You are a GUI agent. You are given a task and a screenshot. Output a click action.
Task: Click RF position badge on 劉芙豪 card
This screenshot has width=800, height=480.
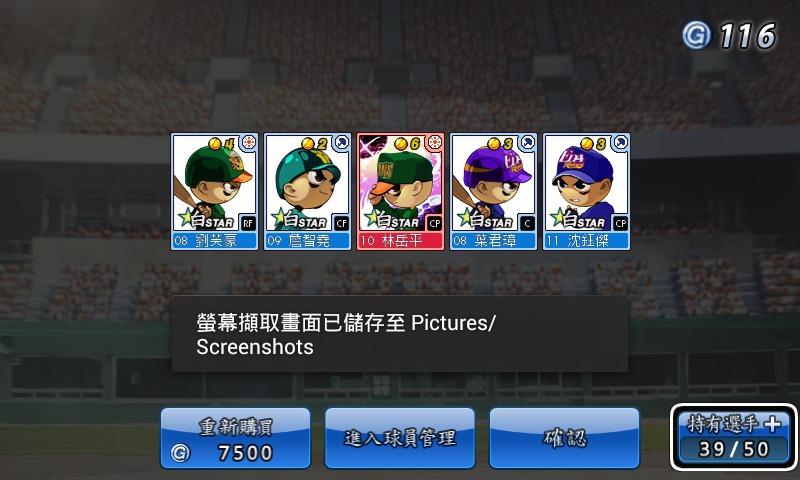click(248, 223)
